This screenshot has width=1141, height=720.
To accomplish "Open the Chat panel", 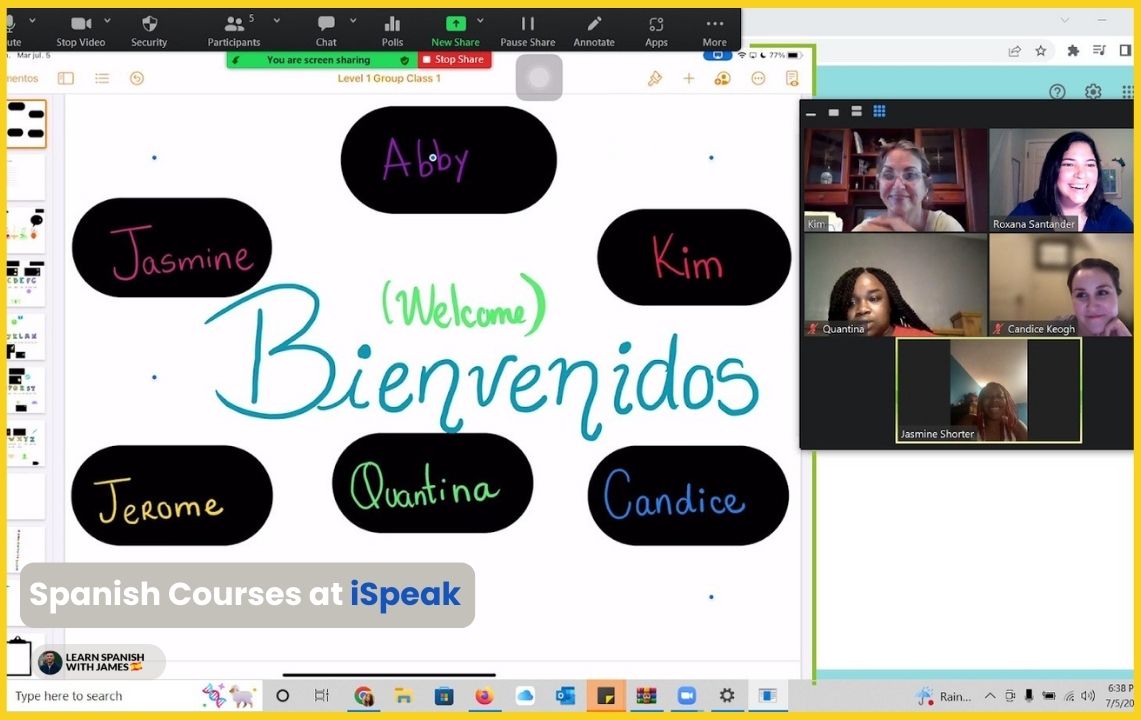I will [326, 29].
